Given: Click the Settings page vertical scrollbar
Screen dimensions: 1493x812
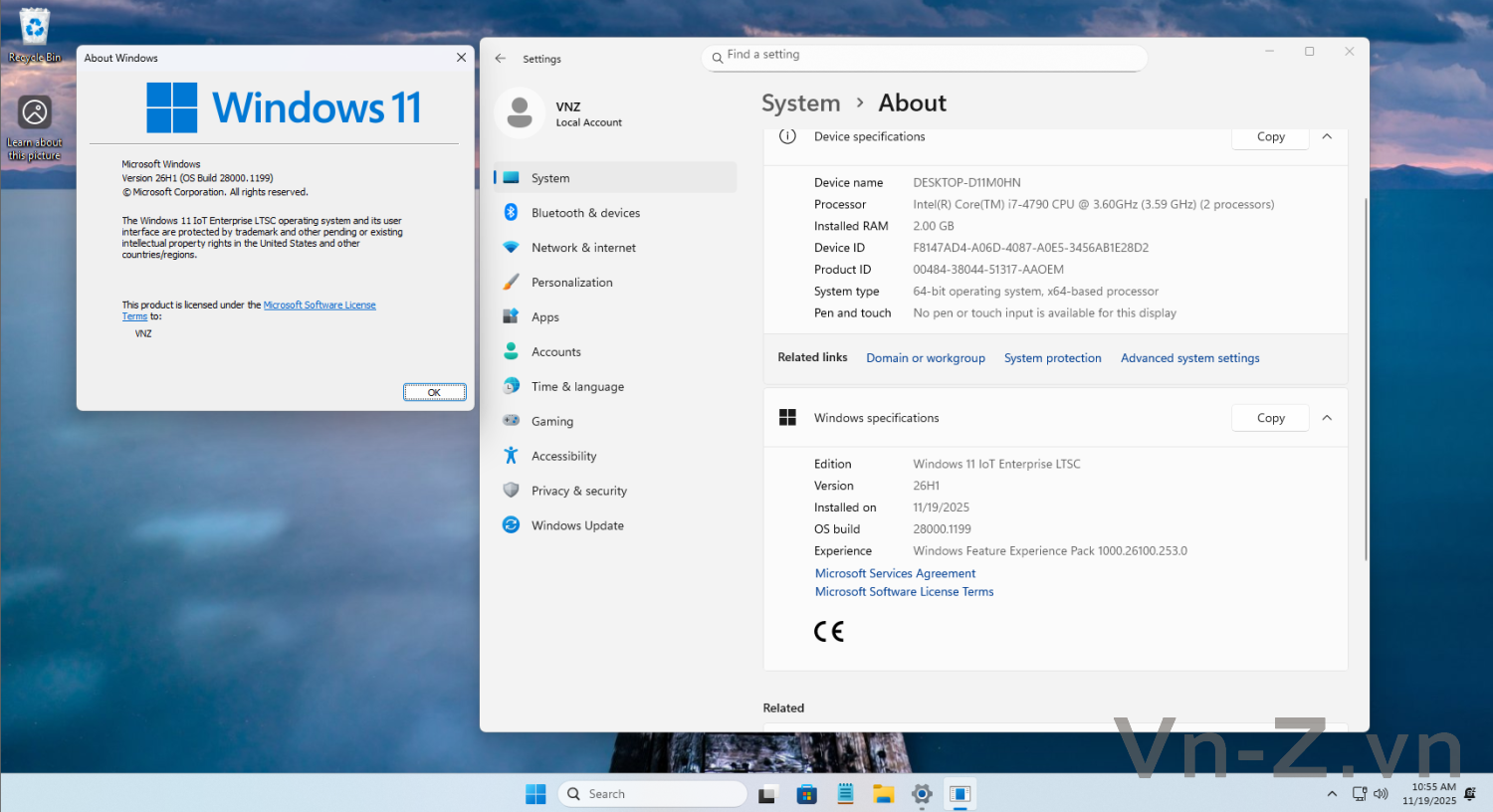Looking at the screenshot, I should click(x=1366, y=378).
